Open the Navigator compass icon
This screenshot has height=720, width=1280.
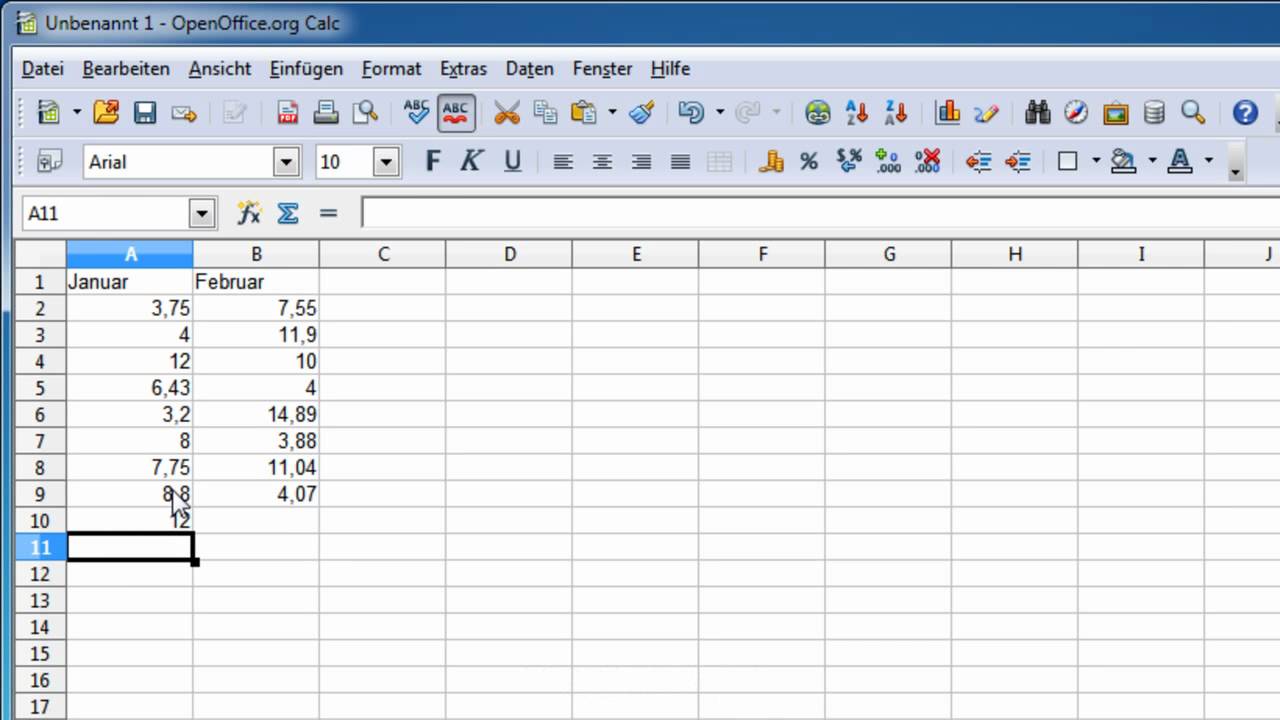(1076, 112)
